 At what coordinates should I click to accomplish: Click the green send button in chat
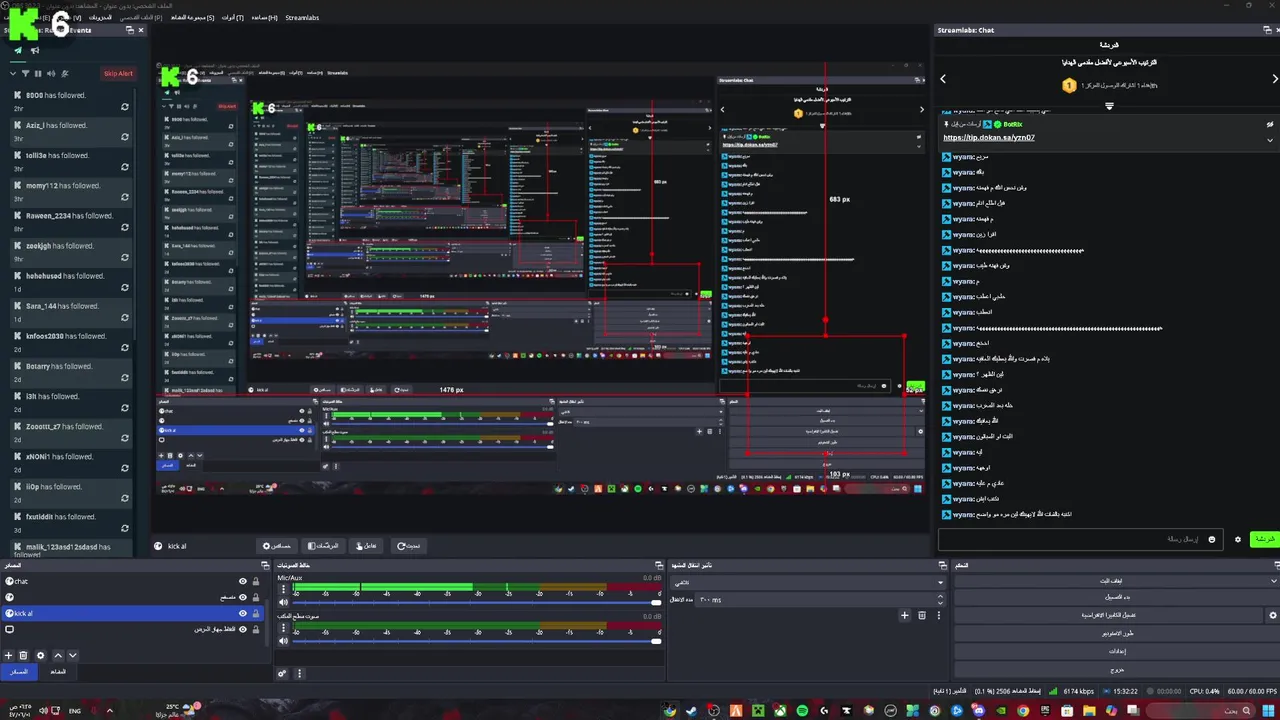tap(1265, 539)
